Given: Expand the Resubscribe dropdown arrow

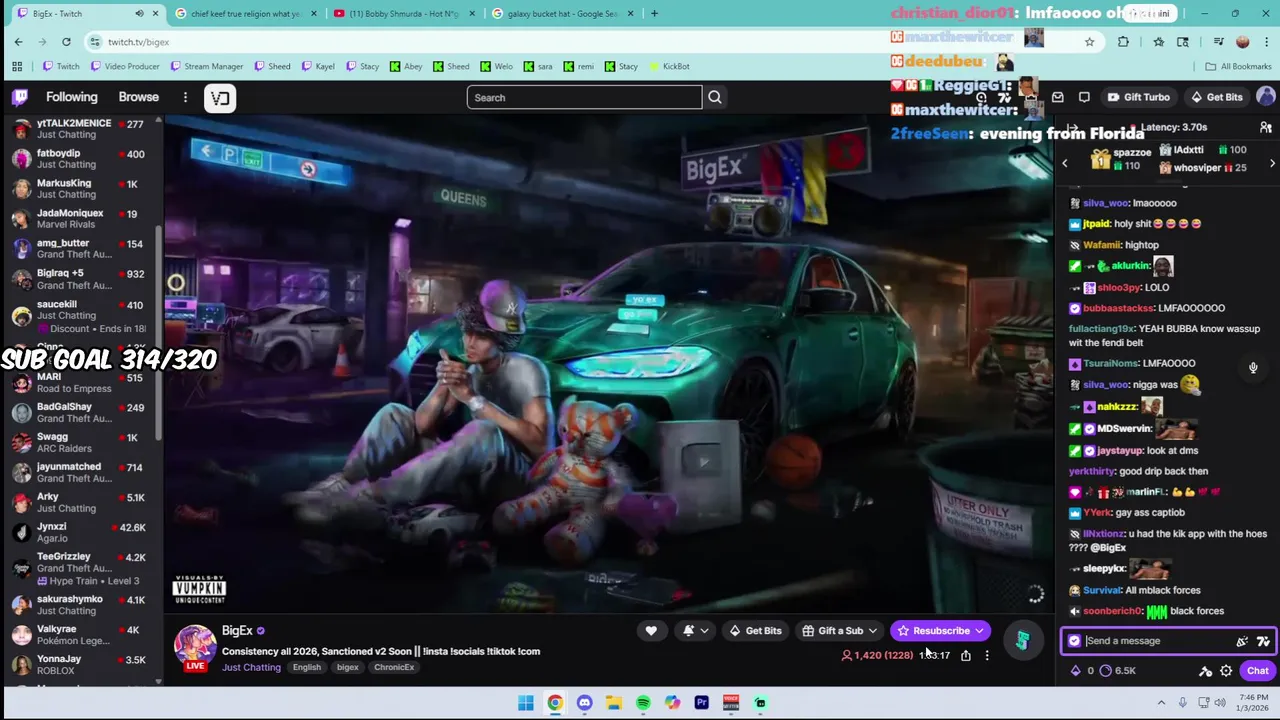Looking at the screenshot, I should (979, 631).
